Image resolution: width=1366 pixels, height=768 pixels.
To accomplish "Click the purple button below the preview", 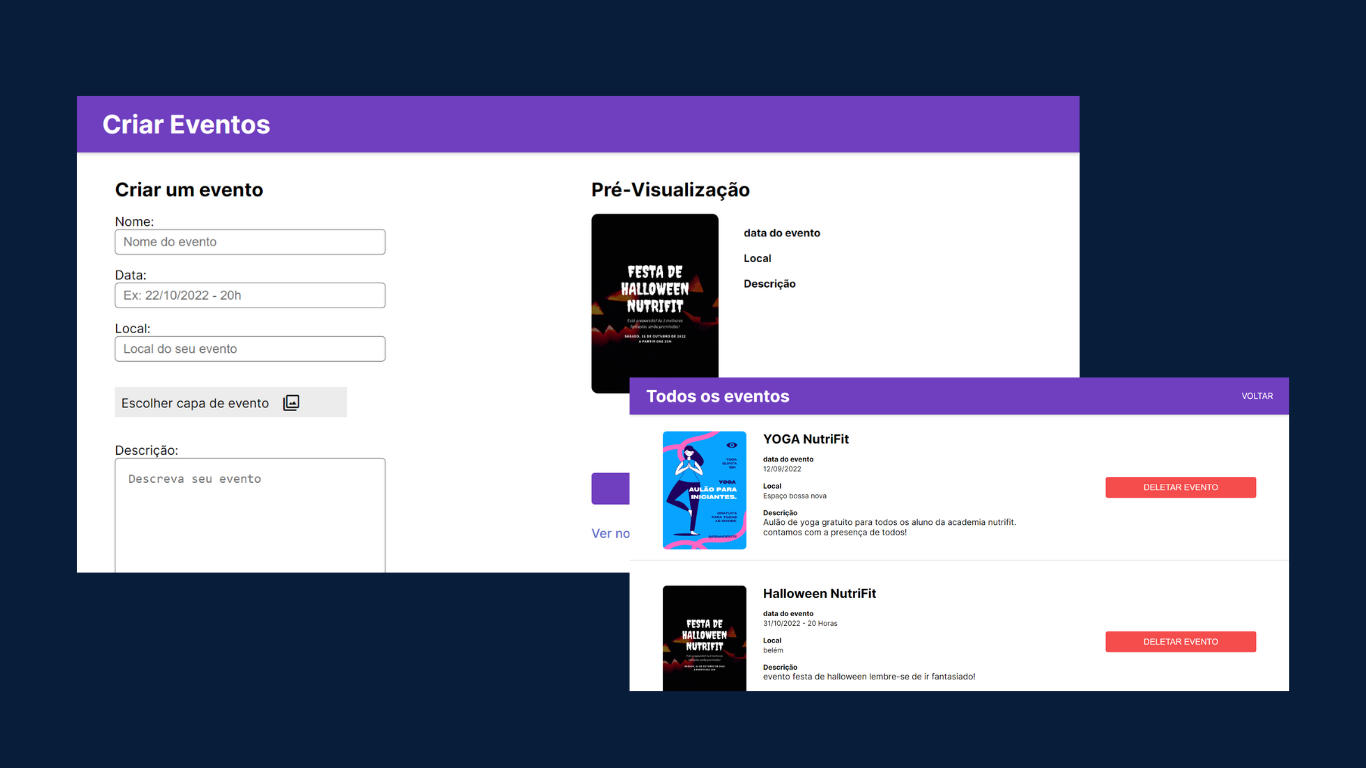I will tap(610, 489).
